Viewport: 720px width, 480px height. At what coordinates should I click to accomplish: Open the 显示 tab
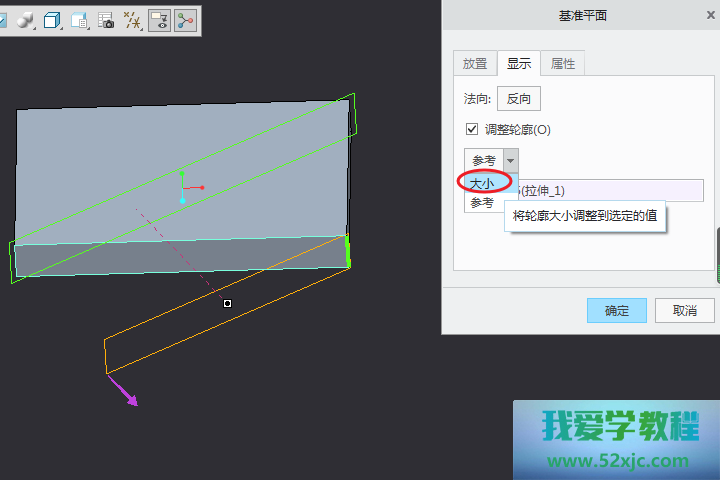coord(518,64)
